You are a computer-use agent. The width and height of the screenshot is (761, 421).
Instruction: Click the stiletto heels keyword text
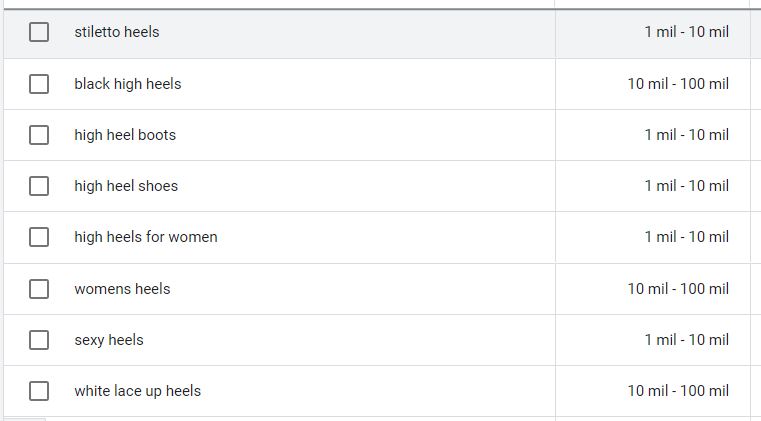(117, 32)
